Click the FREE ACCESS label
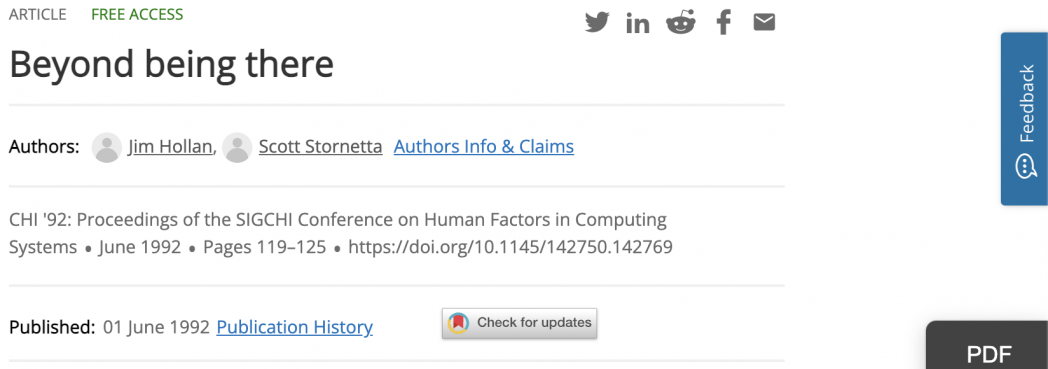 (x=137, y=15)
